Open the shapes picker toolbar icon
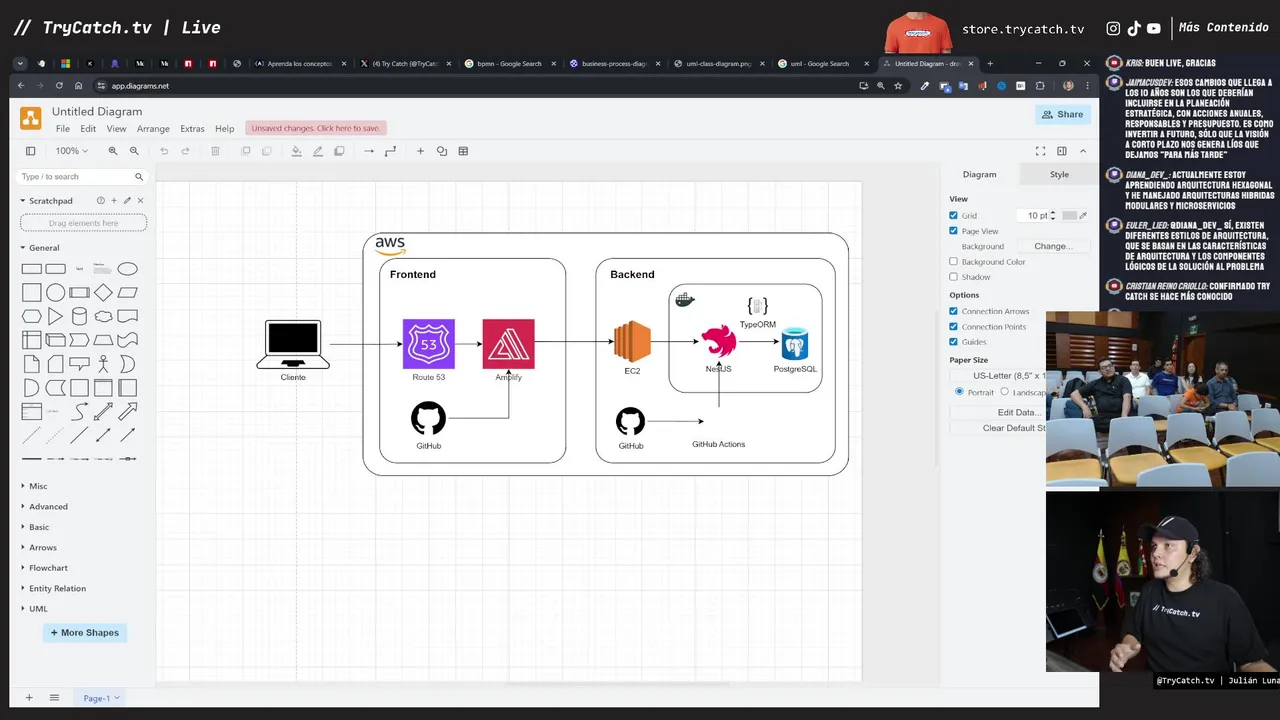This screenshot has height=720, width=1280. point(442,151)
